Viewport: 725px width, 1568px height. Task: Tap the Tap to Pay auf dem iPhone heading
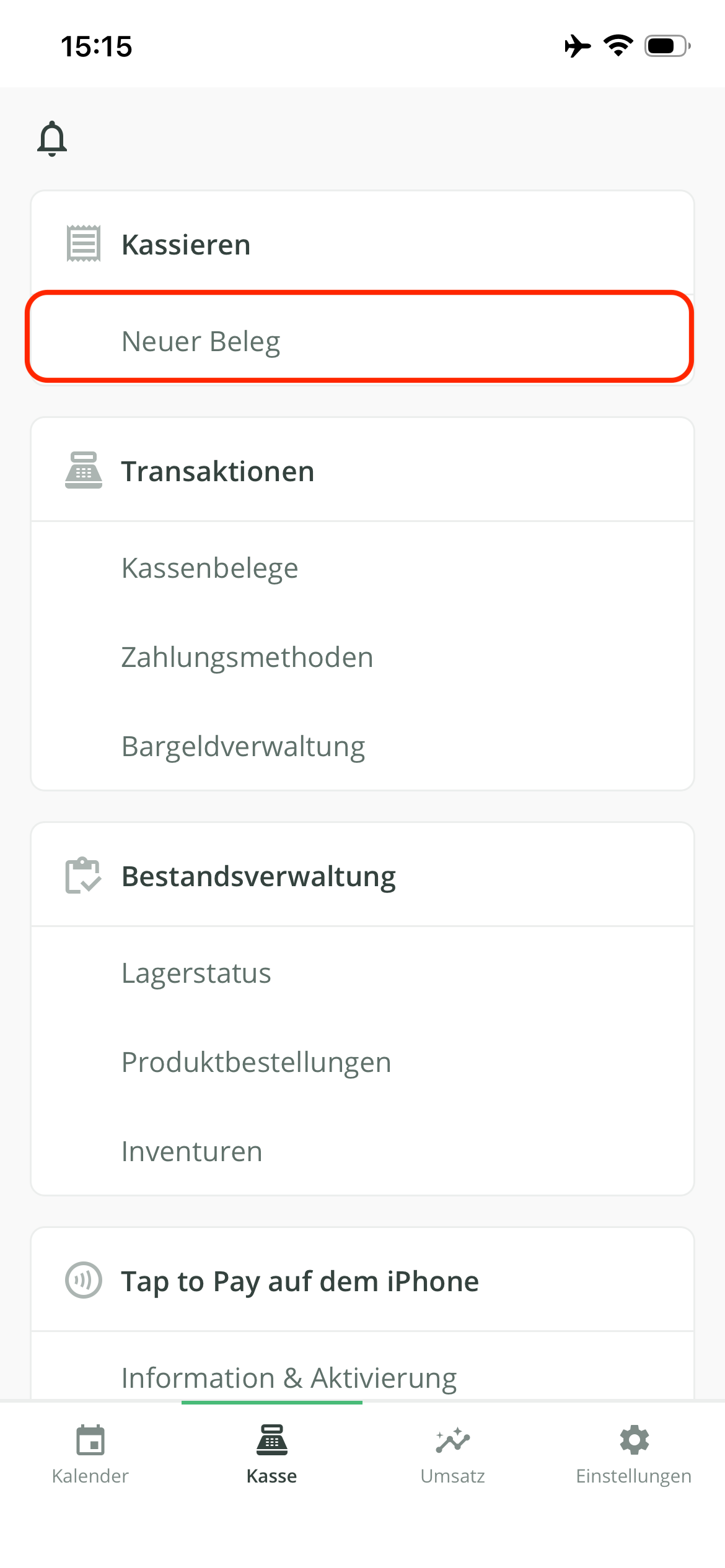(x=300, y=1281)
